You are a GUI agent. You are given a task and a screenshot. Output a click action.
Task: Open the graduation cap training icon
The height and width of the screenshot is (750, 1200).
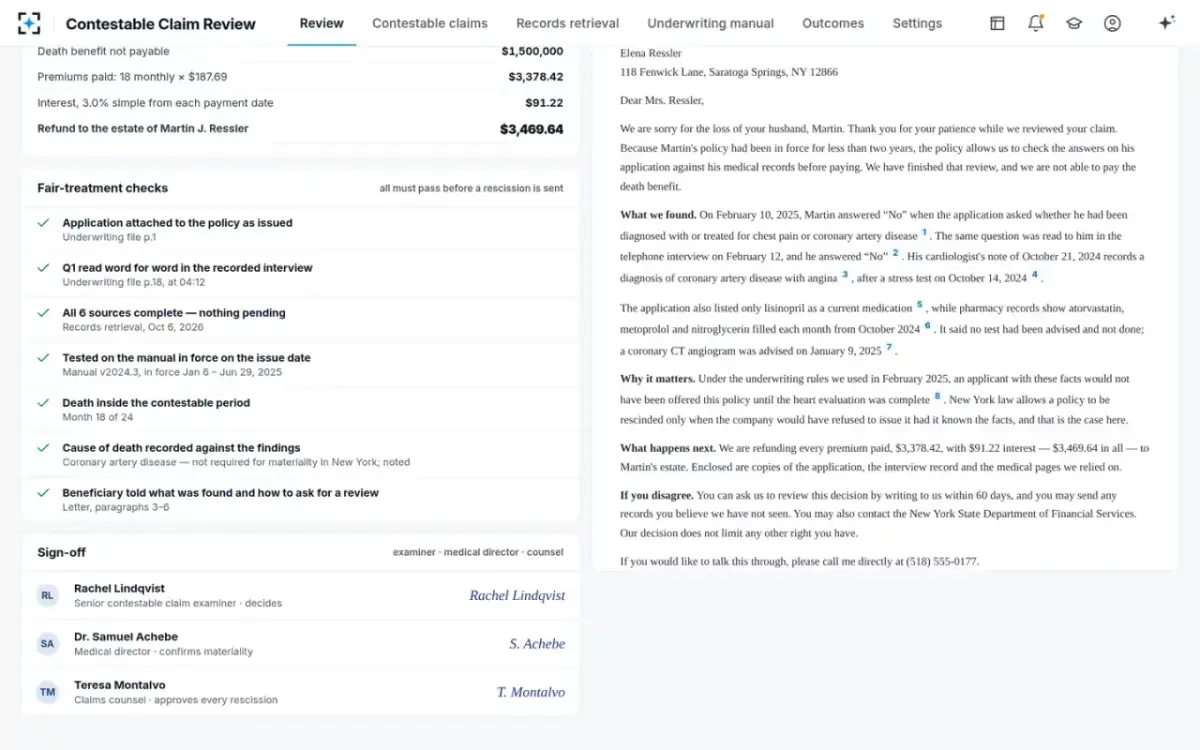click(x=1074, y=23)
